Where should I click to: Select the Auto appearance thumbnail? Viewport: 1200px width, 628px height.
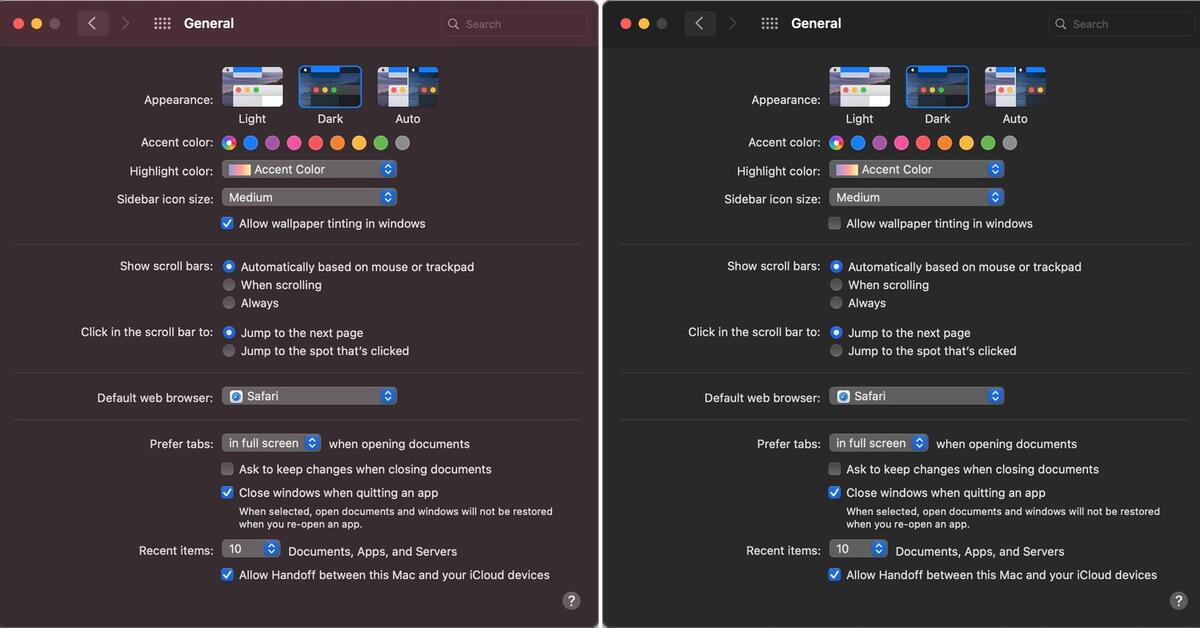tap(407, 87)
